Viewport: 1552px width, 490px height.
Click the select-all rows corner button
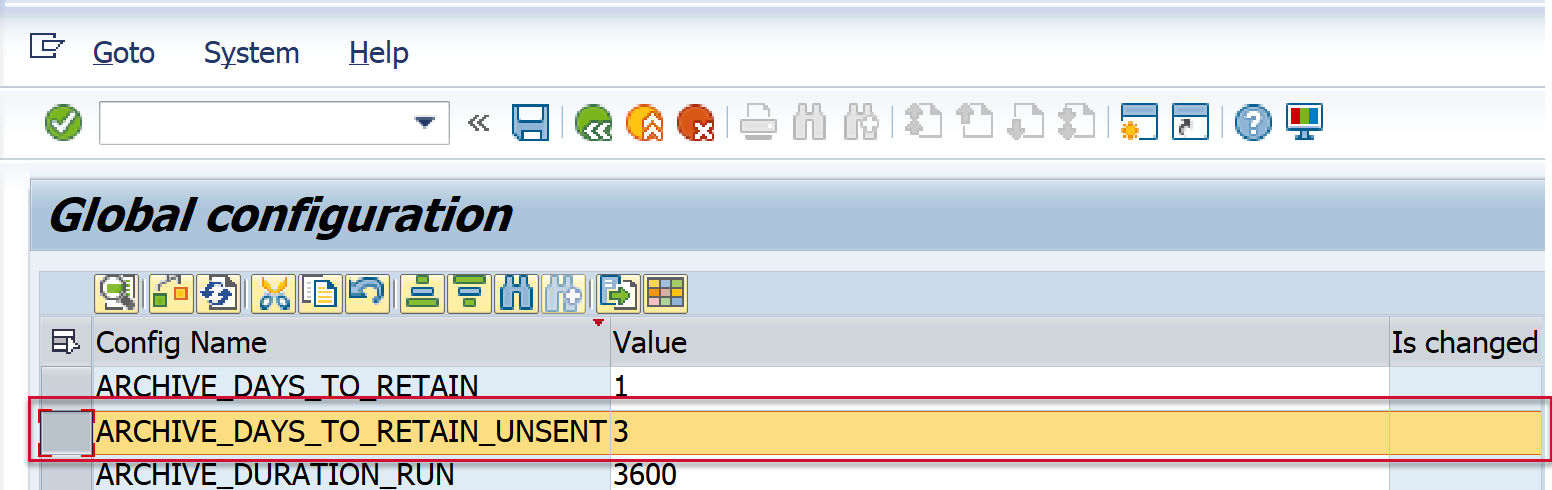click(65, 343)
